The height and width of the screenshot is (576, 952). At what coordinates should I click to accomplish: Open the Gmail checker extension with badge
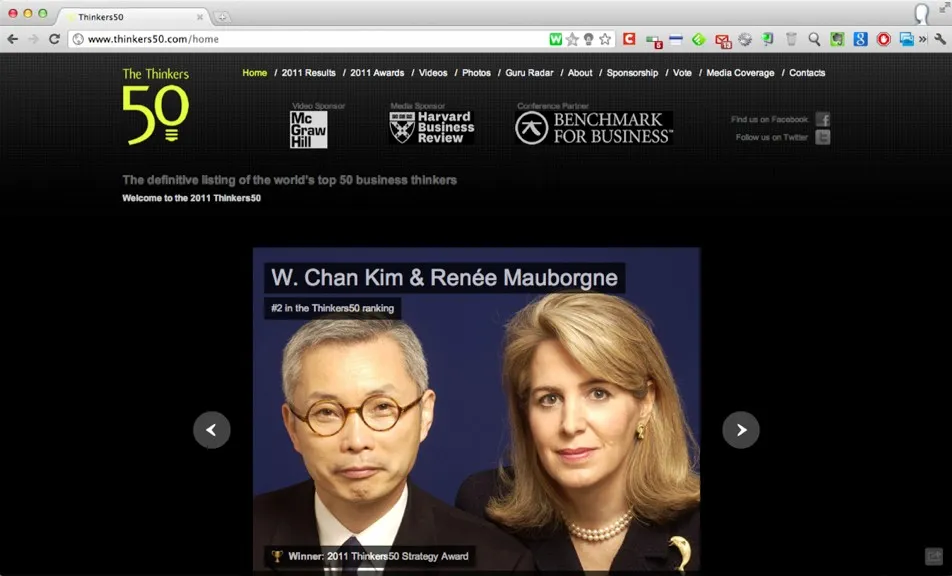[722, 40]
